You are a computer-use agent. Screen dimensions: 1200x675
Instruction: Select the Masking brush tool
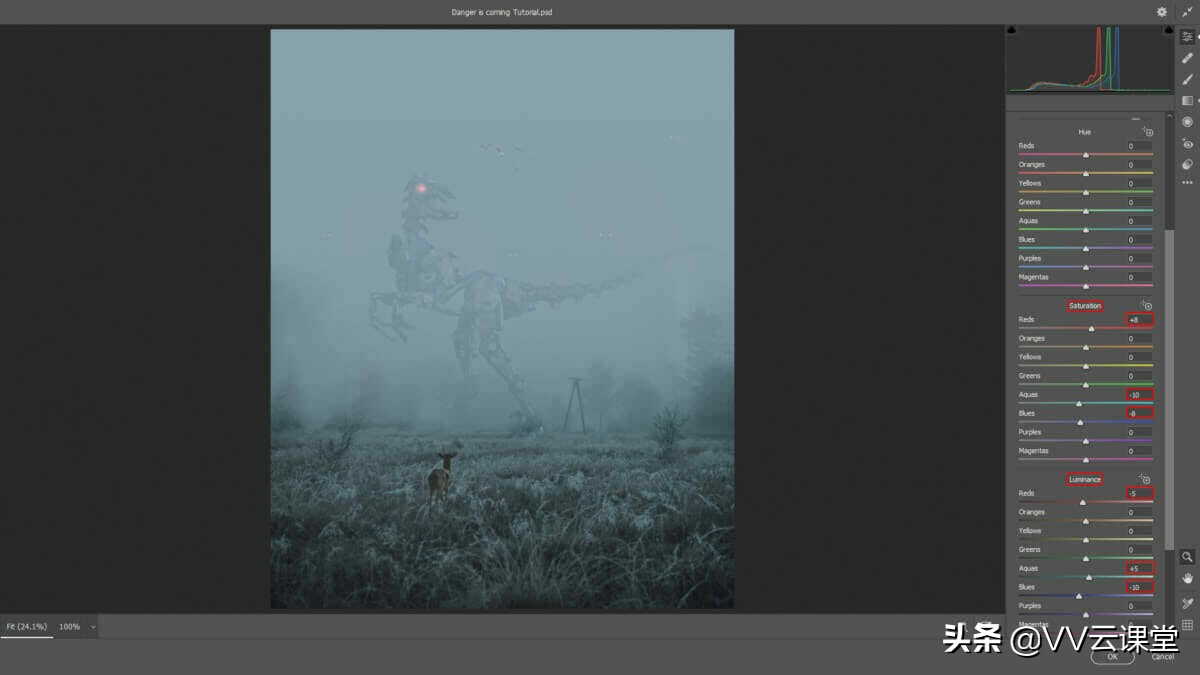[x=1188, y=79]
